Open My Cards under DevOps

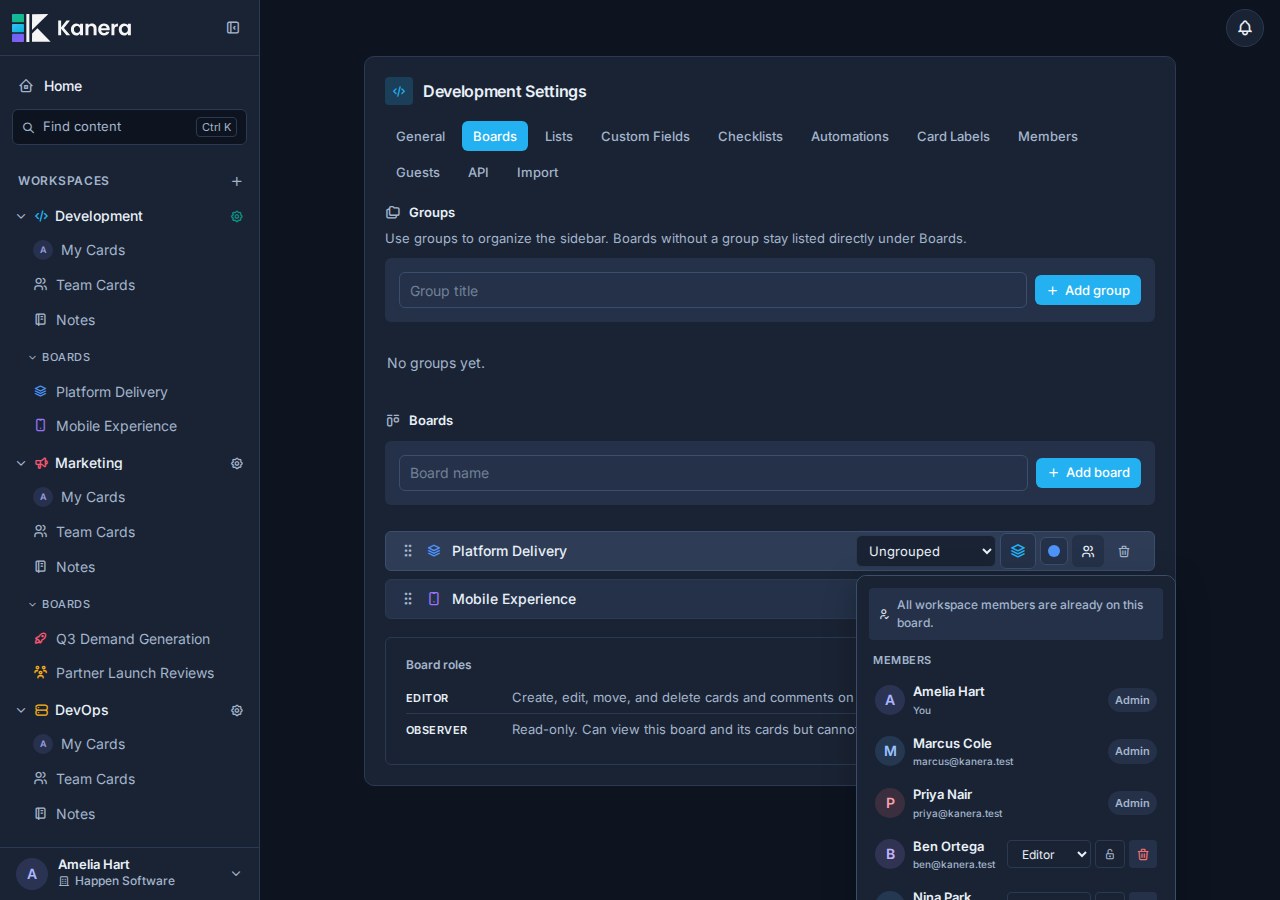[93, 744]
